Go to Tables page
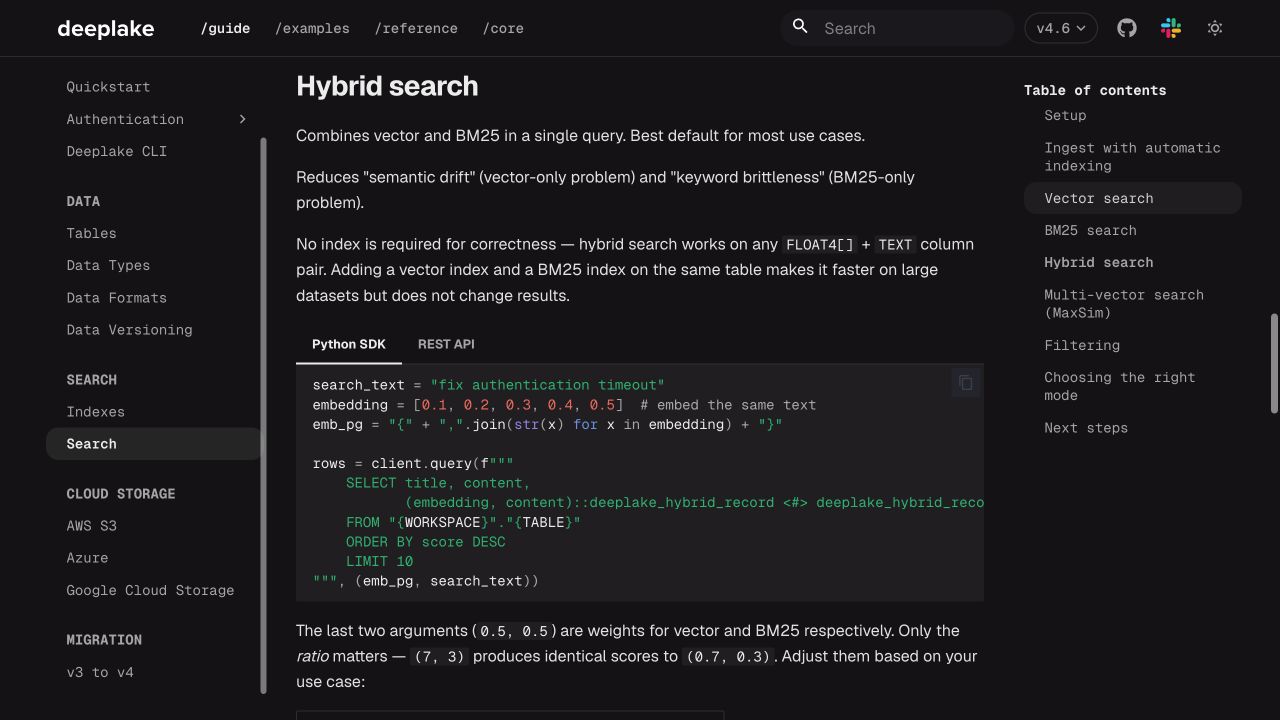 91,233
